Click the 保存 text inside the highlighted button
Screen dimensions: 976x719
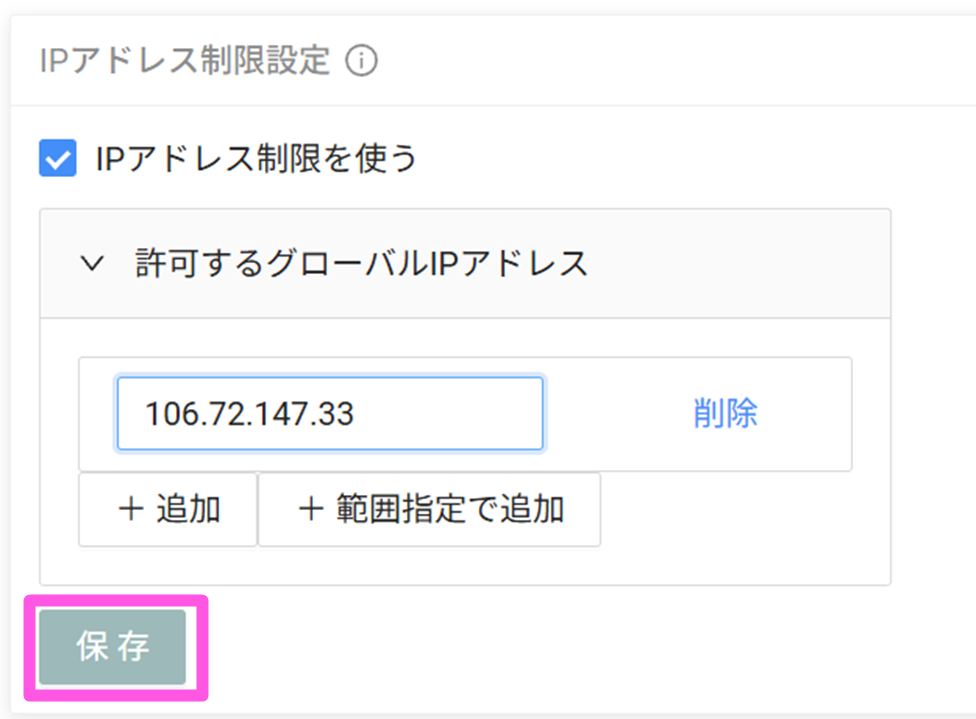click(113, 647)
